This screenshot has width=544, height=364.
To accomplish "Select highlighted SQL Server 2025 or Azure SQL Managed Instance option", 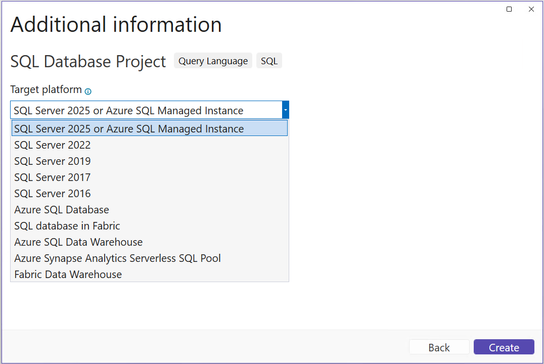I will [150, 128].
